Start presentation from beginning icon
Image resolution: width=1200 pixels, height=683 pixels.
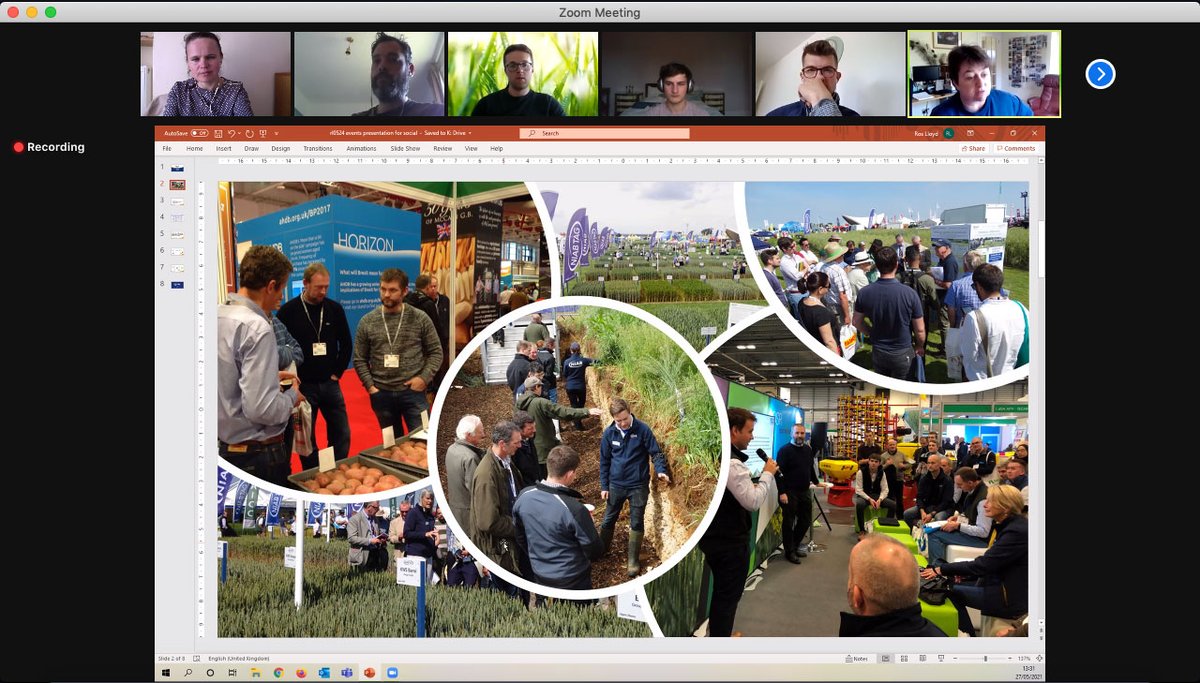(262, 133)
